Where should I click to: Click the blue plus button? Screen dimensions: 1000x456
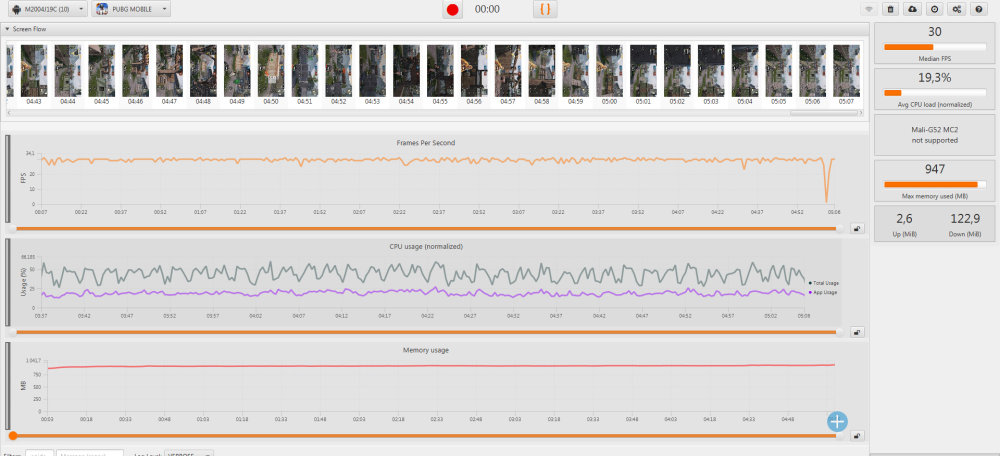[837, 421]
